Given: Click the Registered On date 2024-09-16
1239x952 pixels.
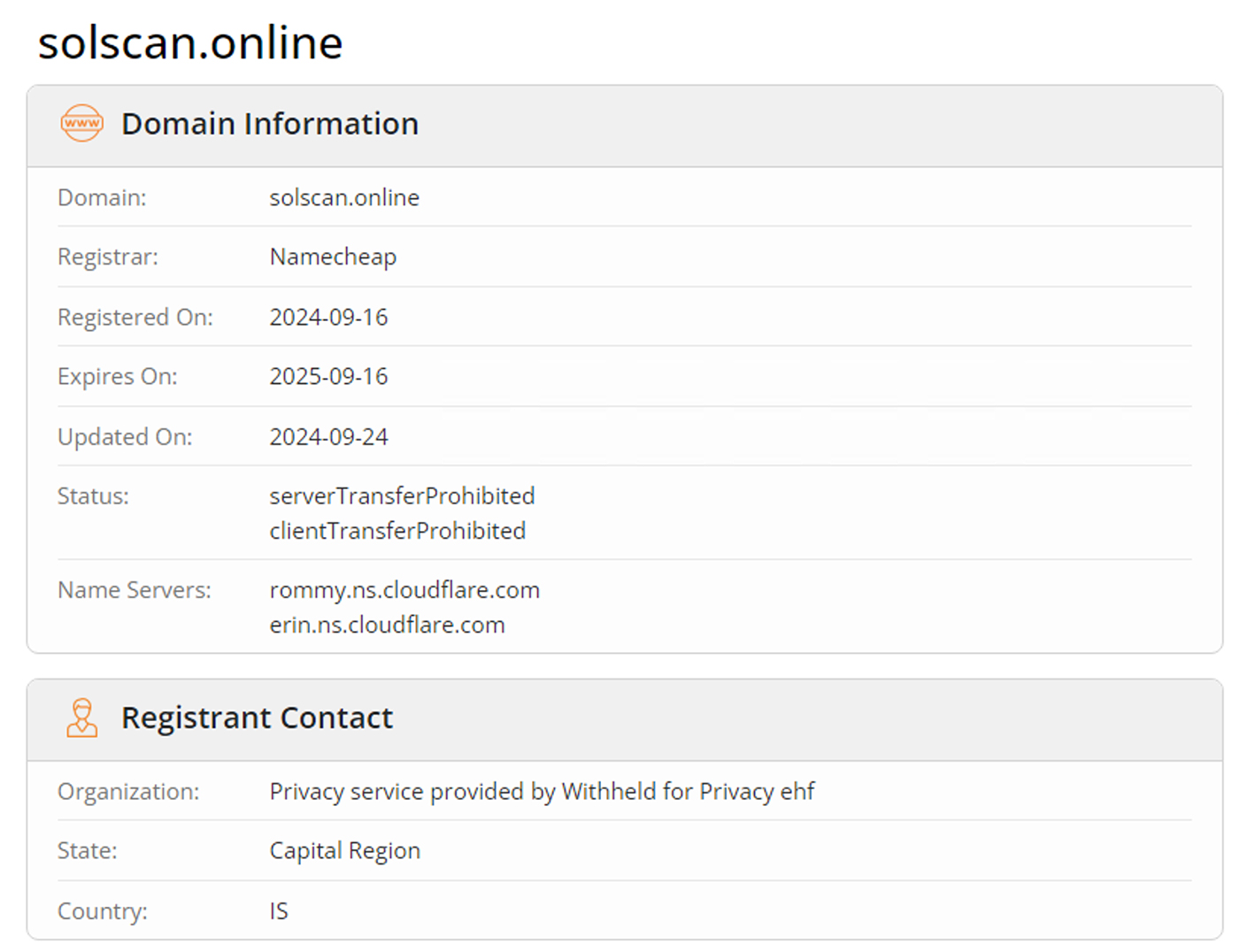Looking at the screenshot, I should point(328,317).
